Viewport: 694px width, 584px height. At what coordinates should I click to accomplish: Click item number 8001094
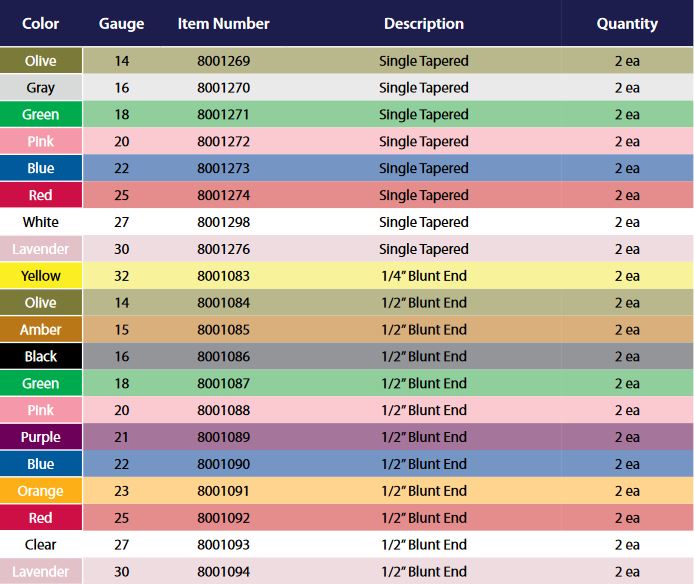pyautogui.click(x=224, y=572)
